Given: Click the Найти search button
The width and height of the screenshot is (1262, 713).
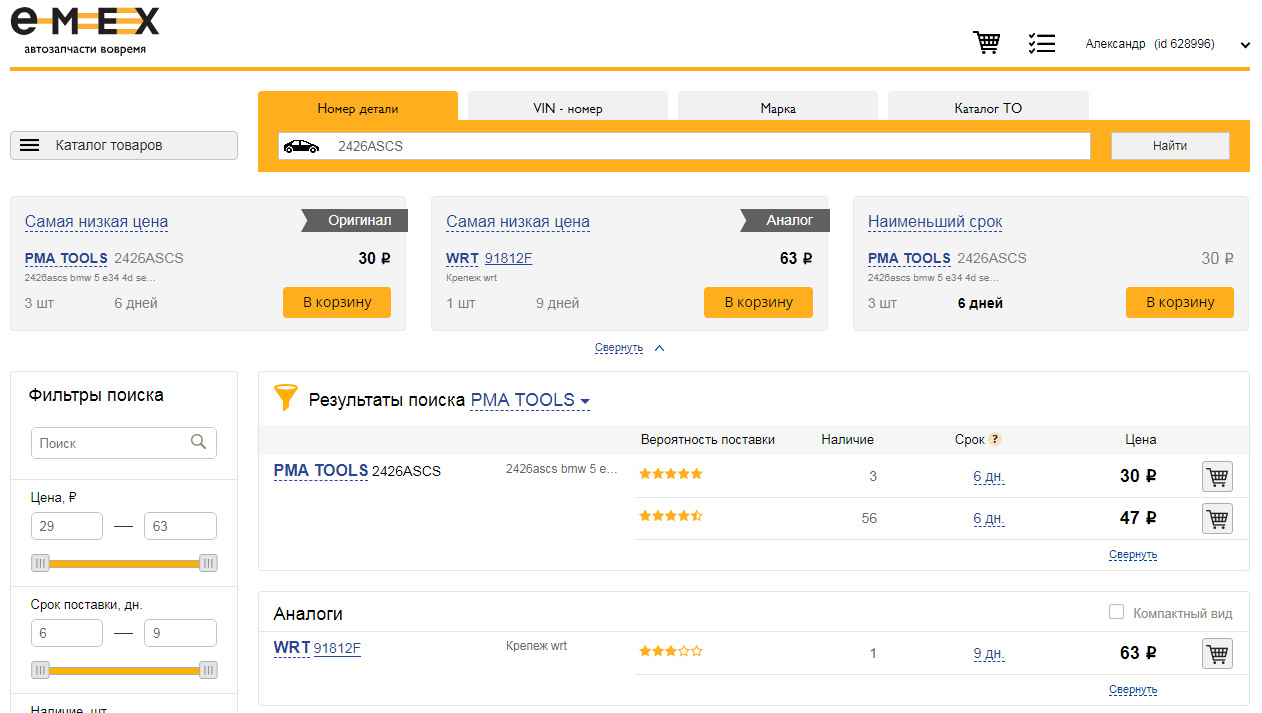Looking at the screenshot, I should coord(1170,146).
